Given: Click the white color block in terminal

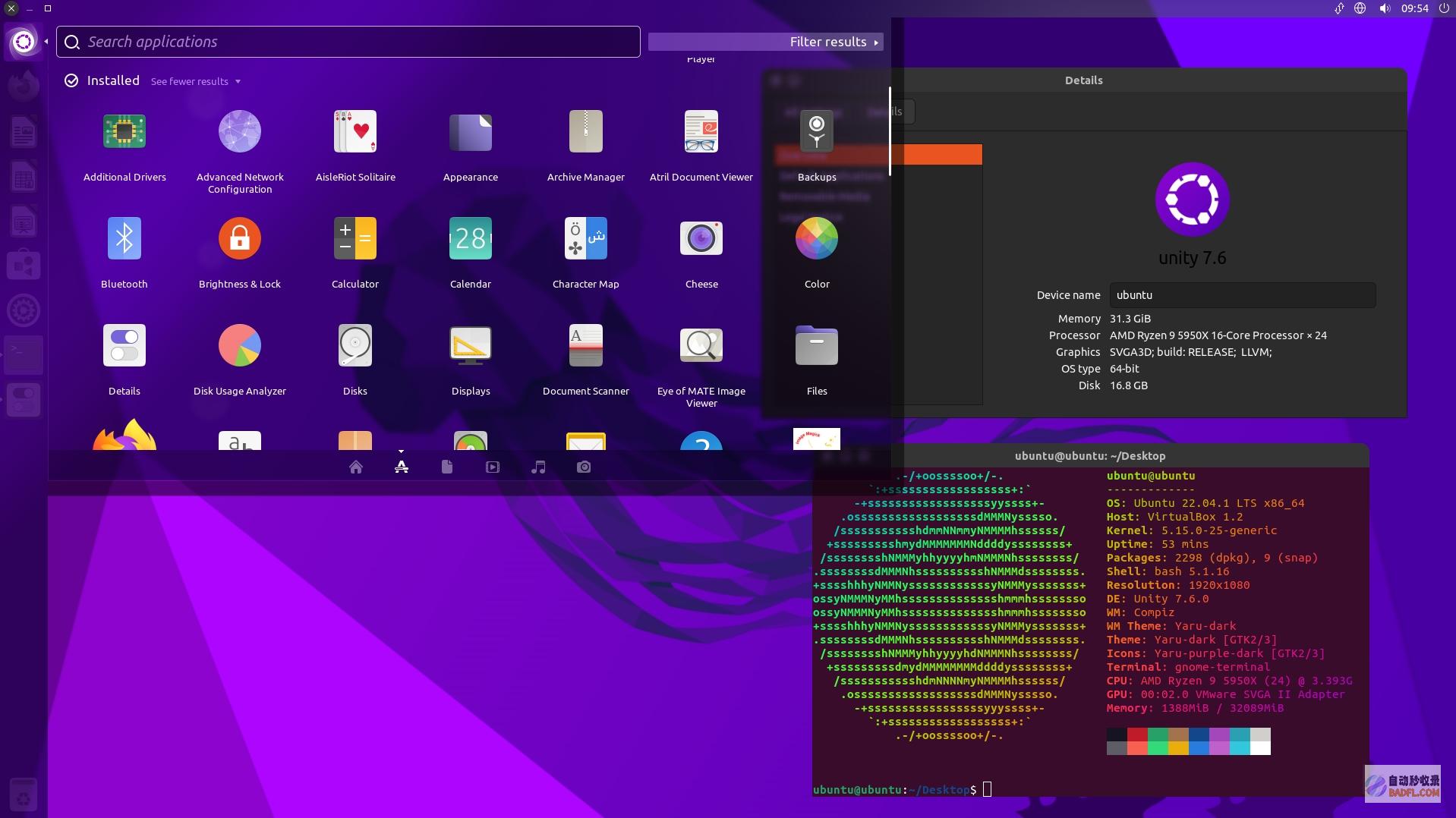Looking at the screenshot, I should click(x=1260, y=748).
